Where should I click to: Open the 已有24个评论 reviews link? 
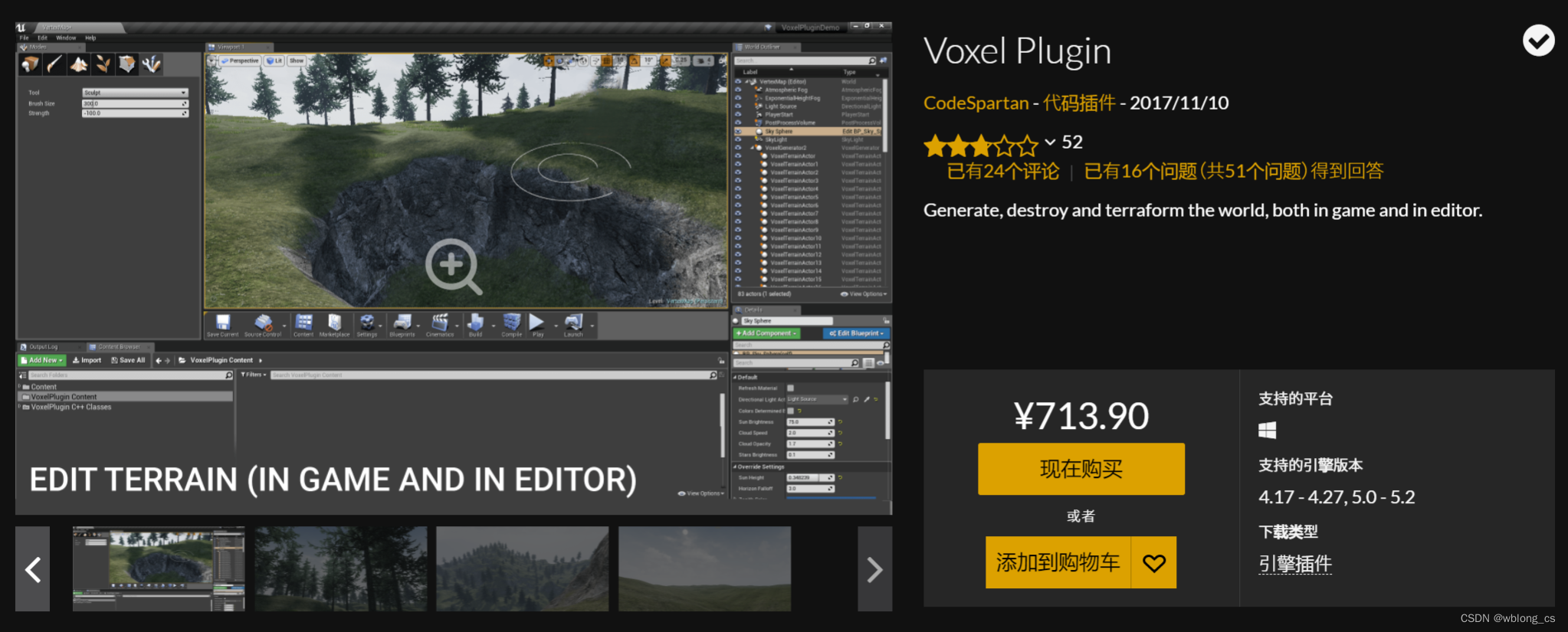pos(1002,171)
